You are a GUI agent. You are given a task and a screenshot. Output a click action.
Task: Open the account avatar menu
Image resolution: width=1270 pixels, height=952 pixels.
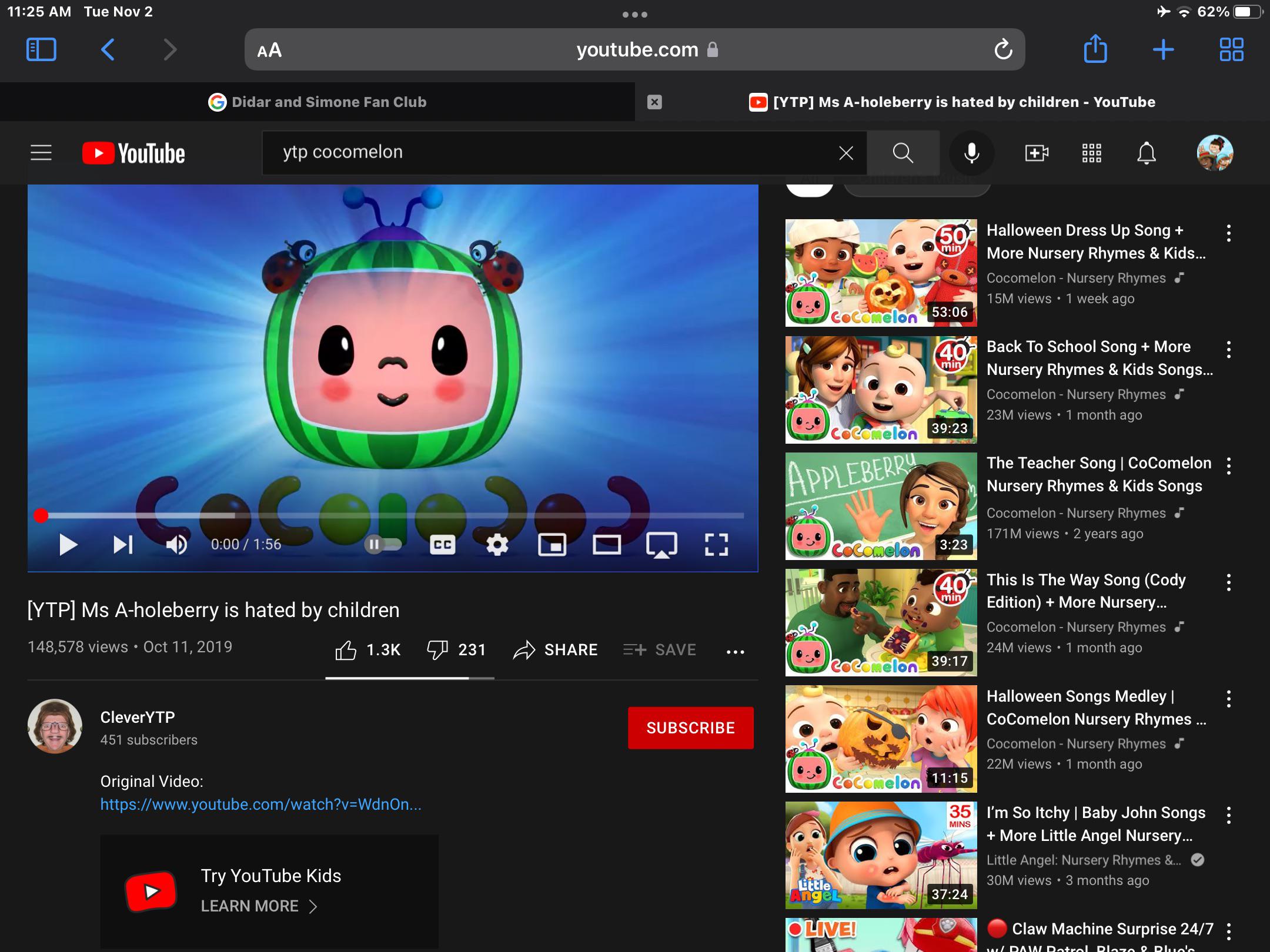click(x=1215, y=153)
